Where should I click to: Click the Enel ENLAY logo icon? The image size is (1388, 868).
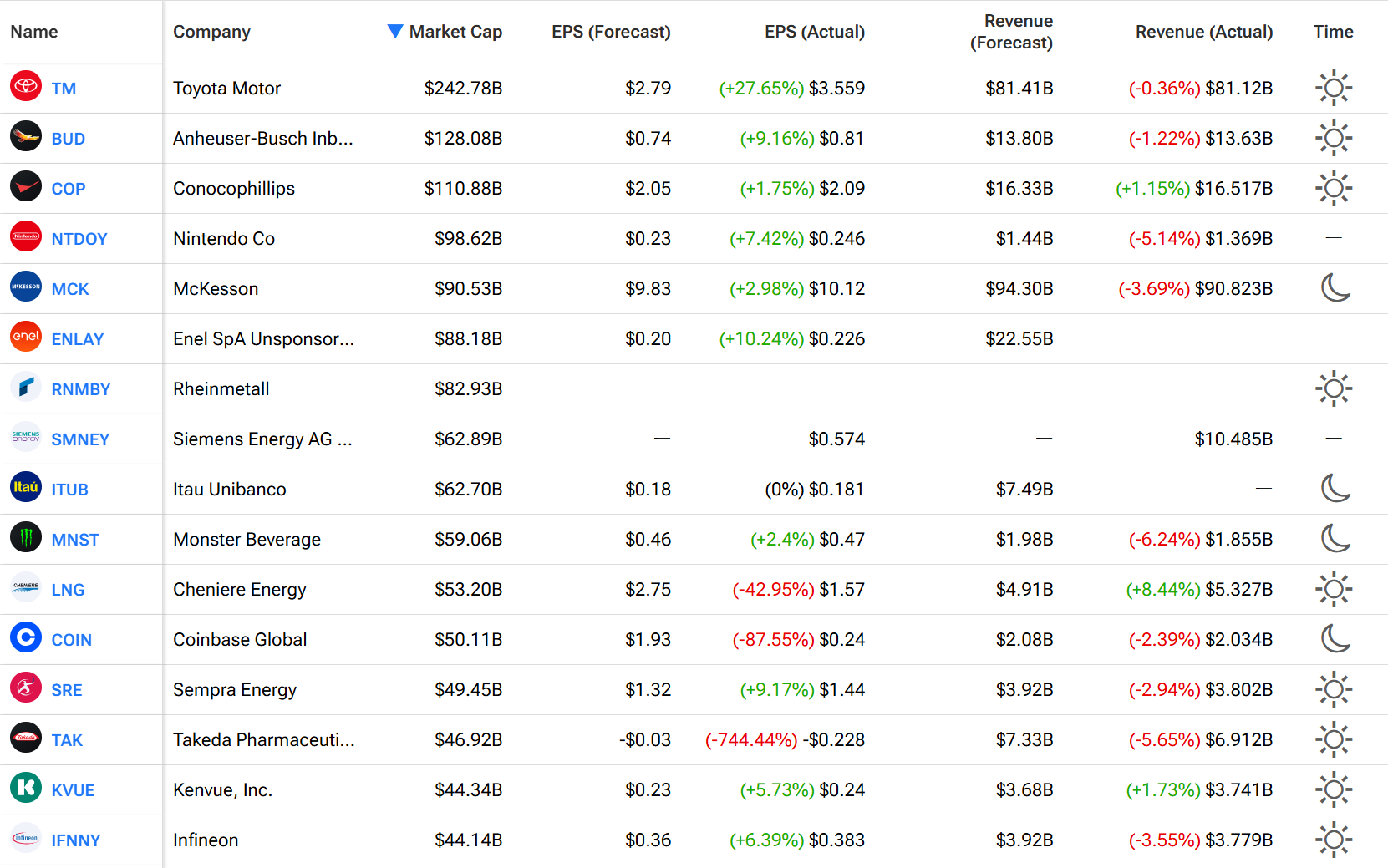(26, 337)
